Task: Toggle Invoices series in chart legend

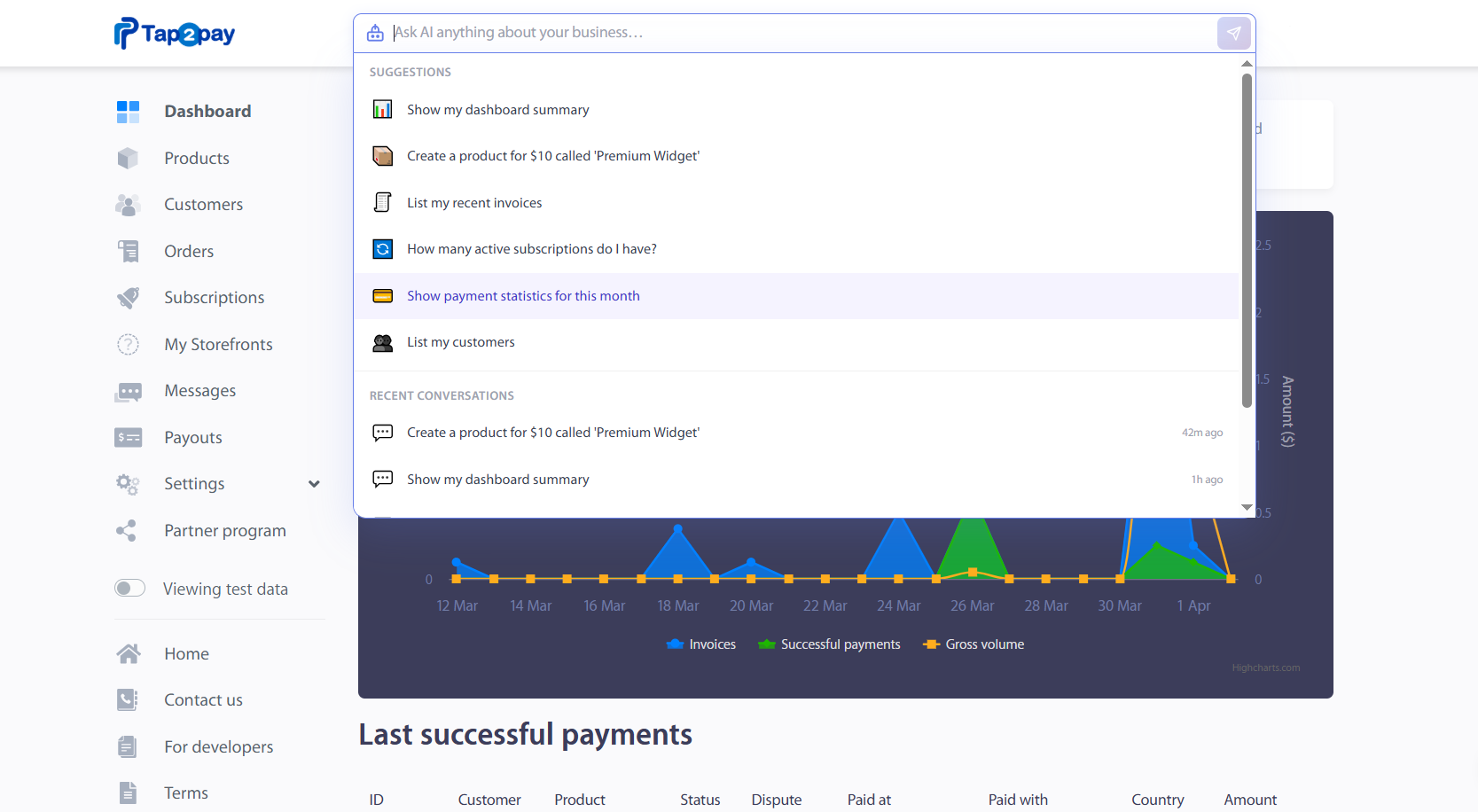Action: point(701,644)
